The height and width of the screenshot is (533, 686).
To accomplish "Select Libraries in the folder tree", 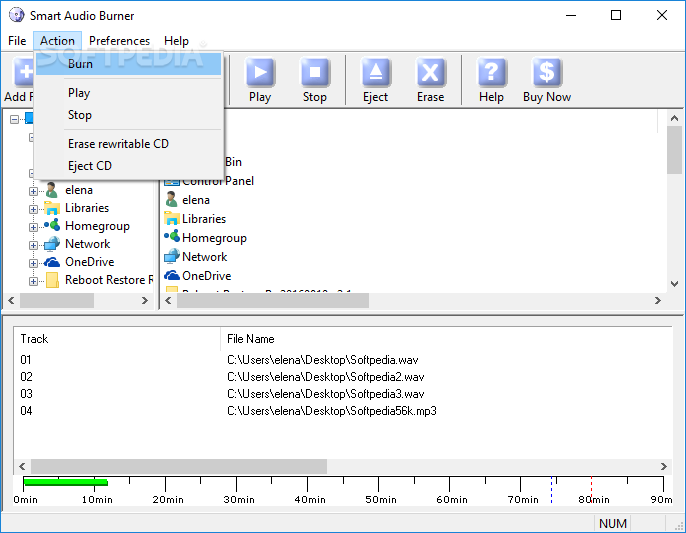I will point(87,208).
